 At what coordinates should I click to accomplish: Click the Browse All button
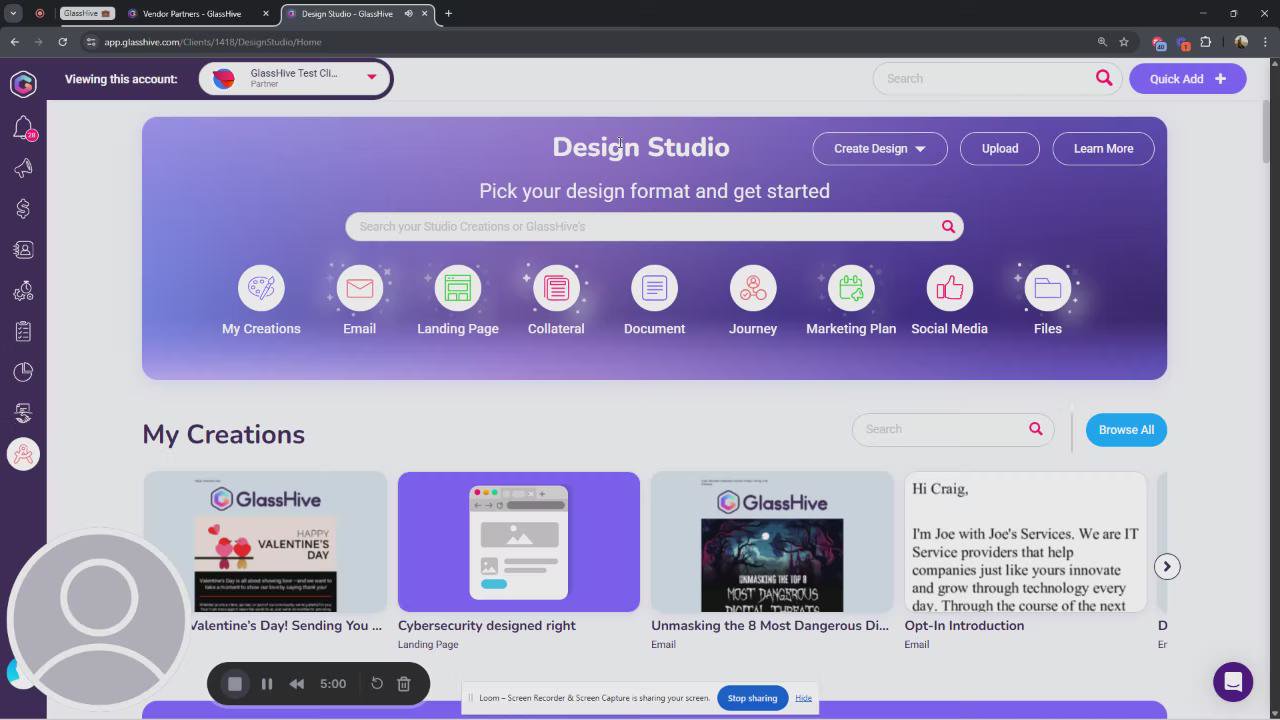[1126, 430]
